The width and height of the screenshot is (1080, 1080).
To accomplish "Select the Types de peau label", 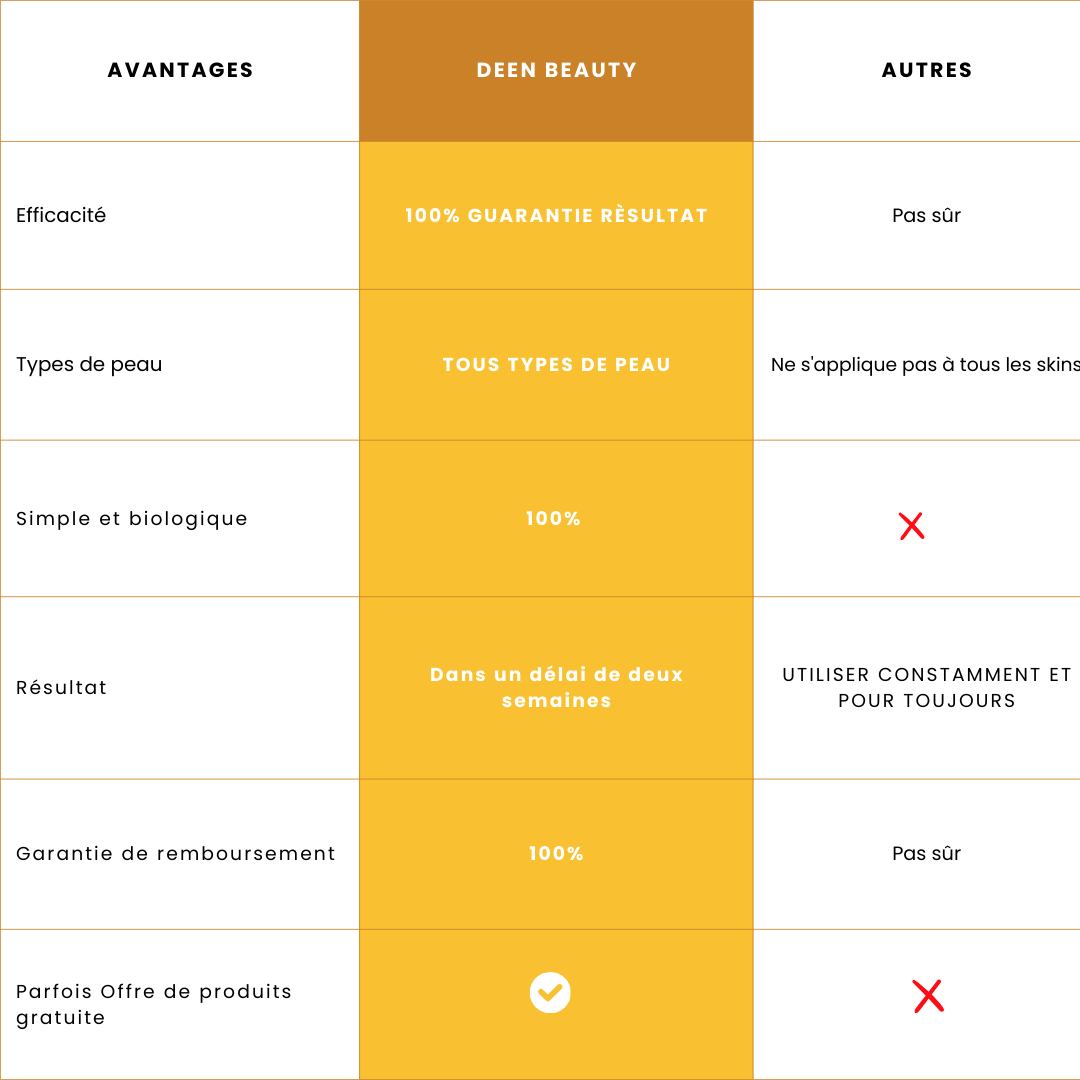I will click(89, 364).
